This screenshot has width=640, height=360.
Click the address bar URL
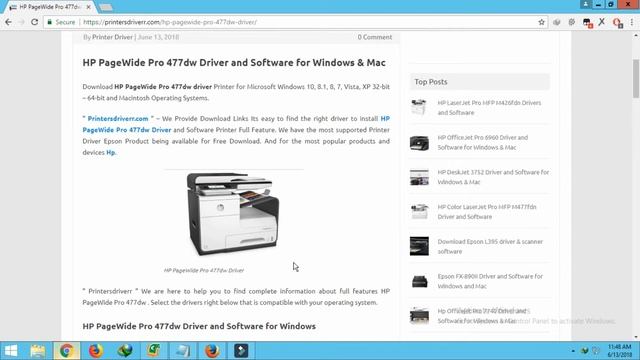click(170, 22)
